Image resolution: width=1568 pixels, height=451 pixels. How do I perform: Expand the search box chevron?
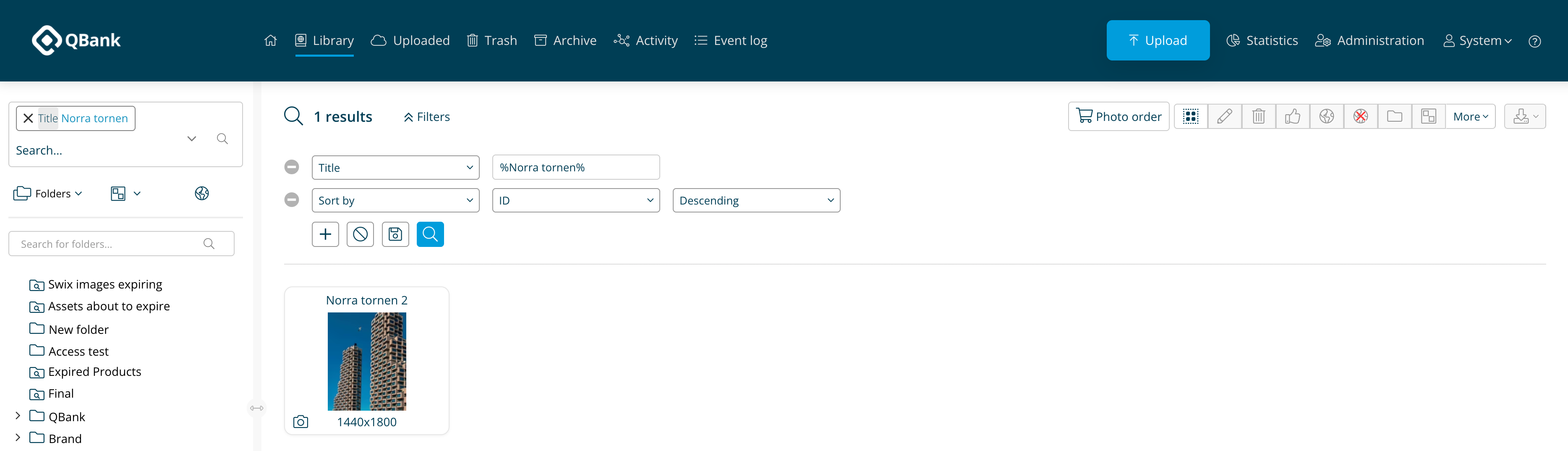(x=192, y=139)
